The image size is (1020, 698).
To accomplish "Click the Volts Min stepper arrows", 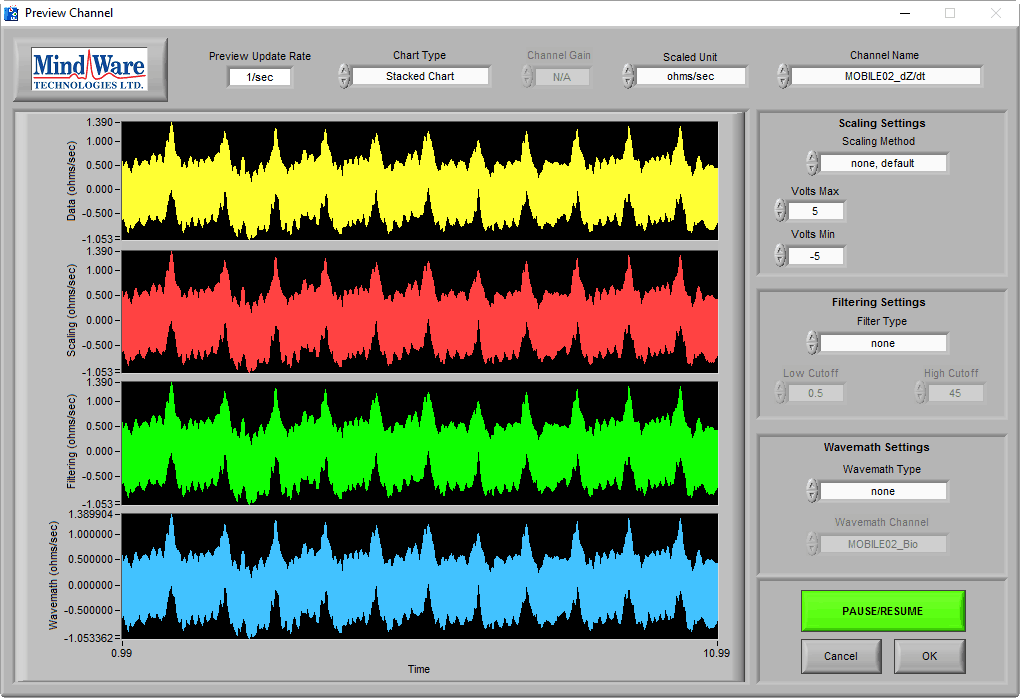I will [780, 255].
